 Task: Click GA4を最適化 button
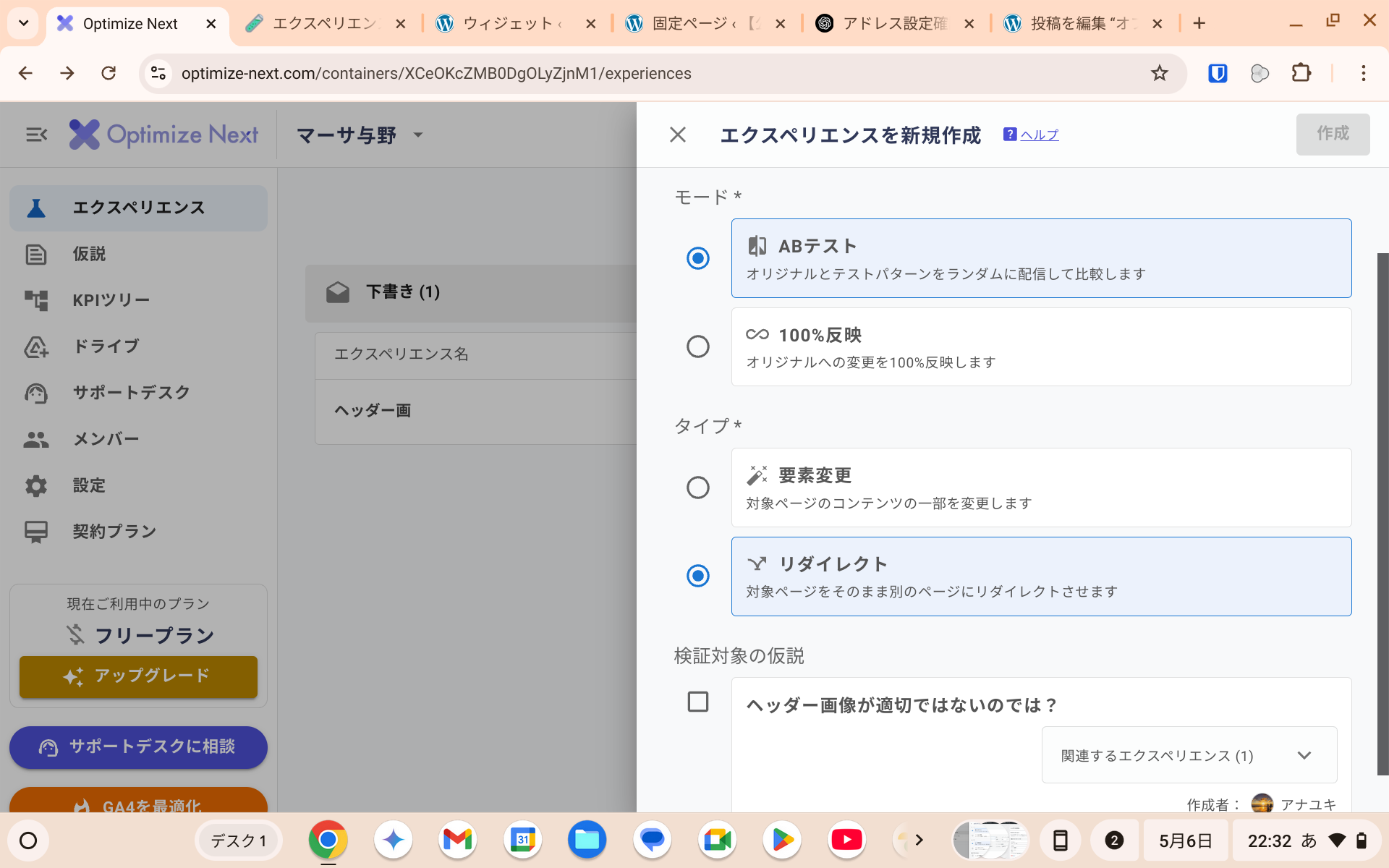point(138,801)
